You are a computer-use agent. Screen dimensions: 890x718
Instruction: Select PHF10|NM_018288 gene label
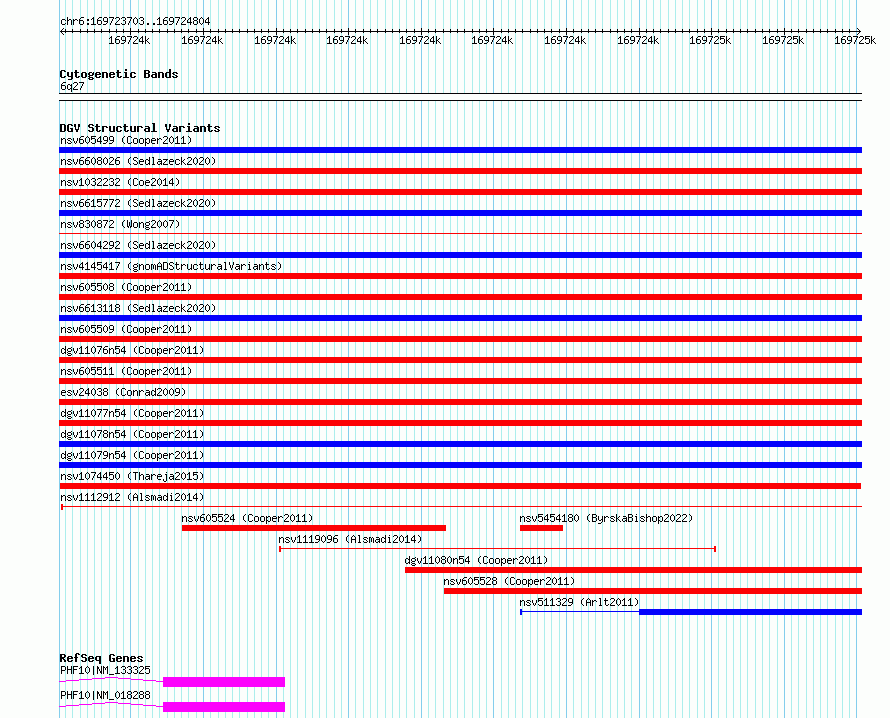(x=105, y=695)
